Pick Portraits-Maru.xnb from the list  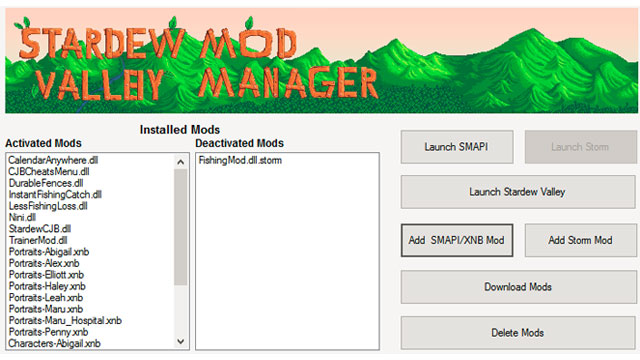(46, 309)
